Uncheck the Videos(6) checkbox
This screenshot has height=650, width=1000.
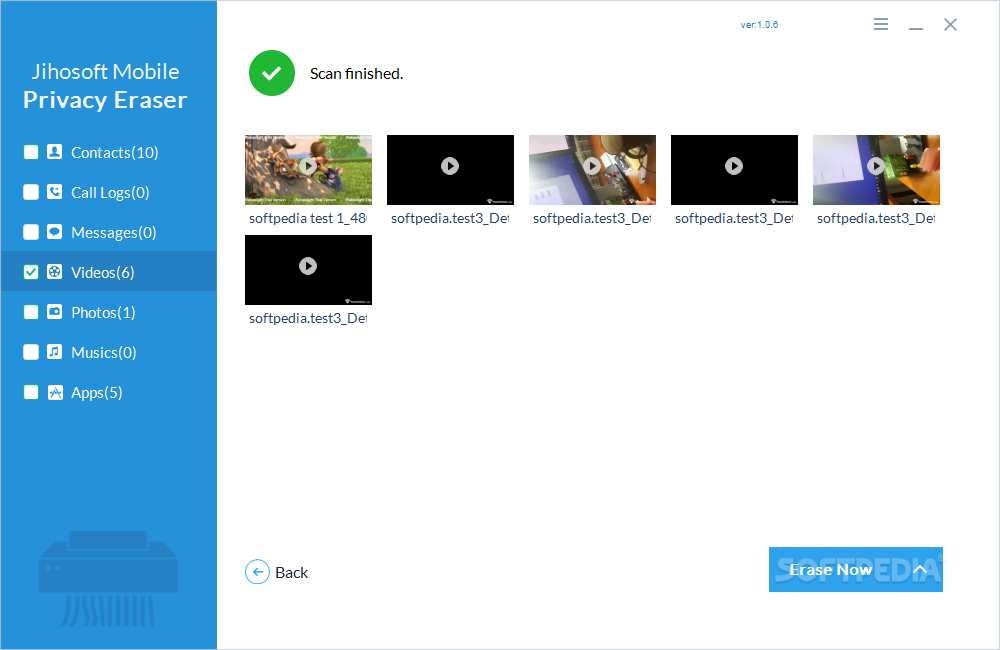pos(31,272)
